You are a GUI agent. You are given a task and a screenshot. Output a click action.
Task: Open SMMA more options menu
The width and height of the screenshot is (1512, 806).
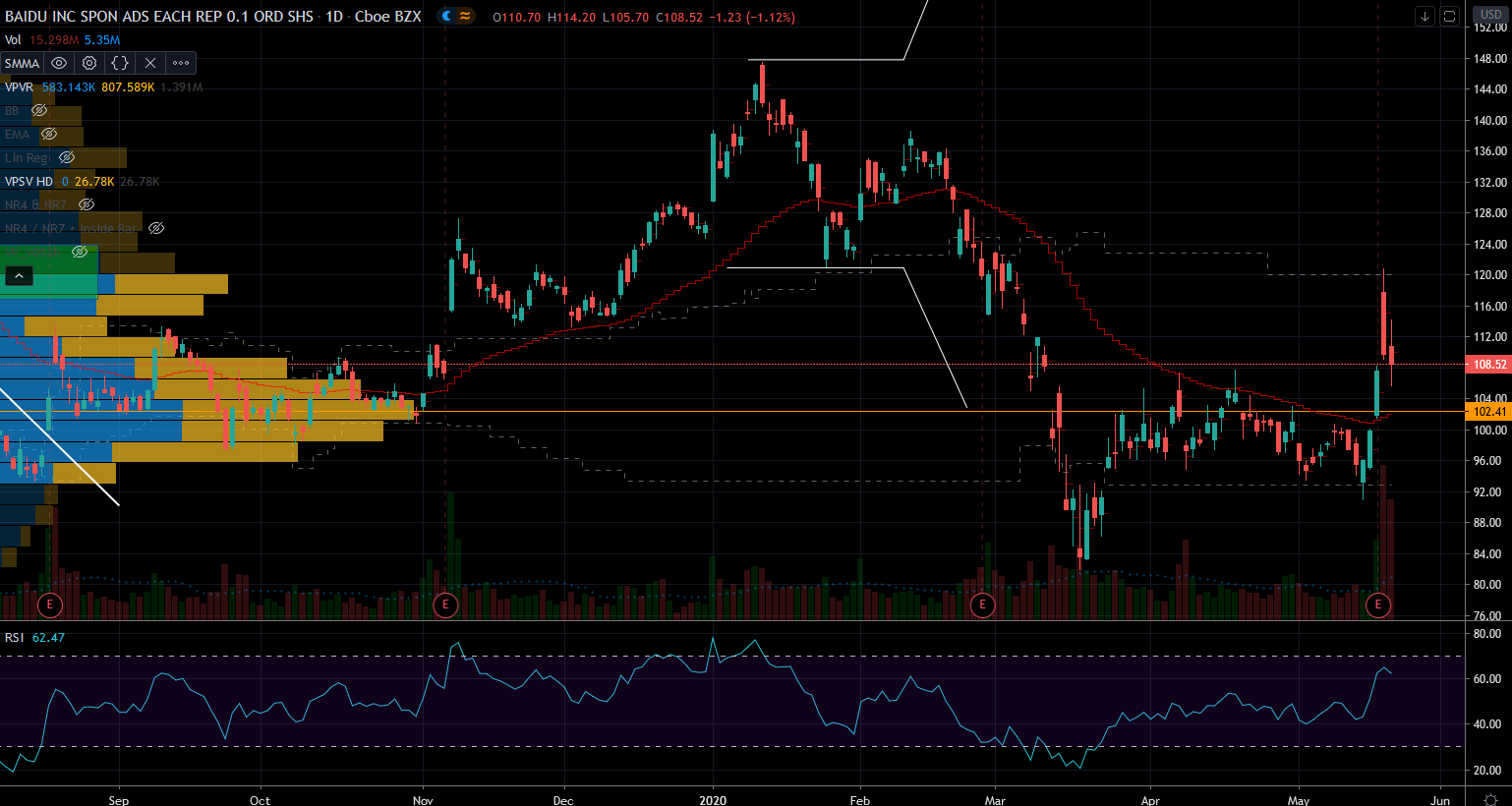(x=181, y=63)
